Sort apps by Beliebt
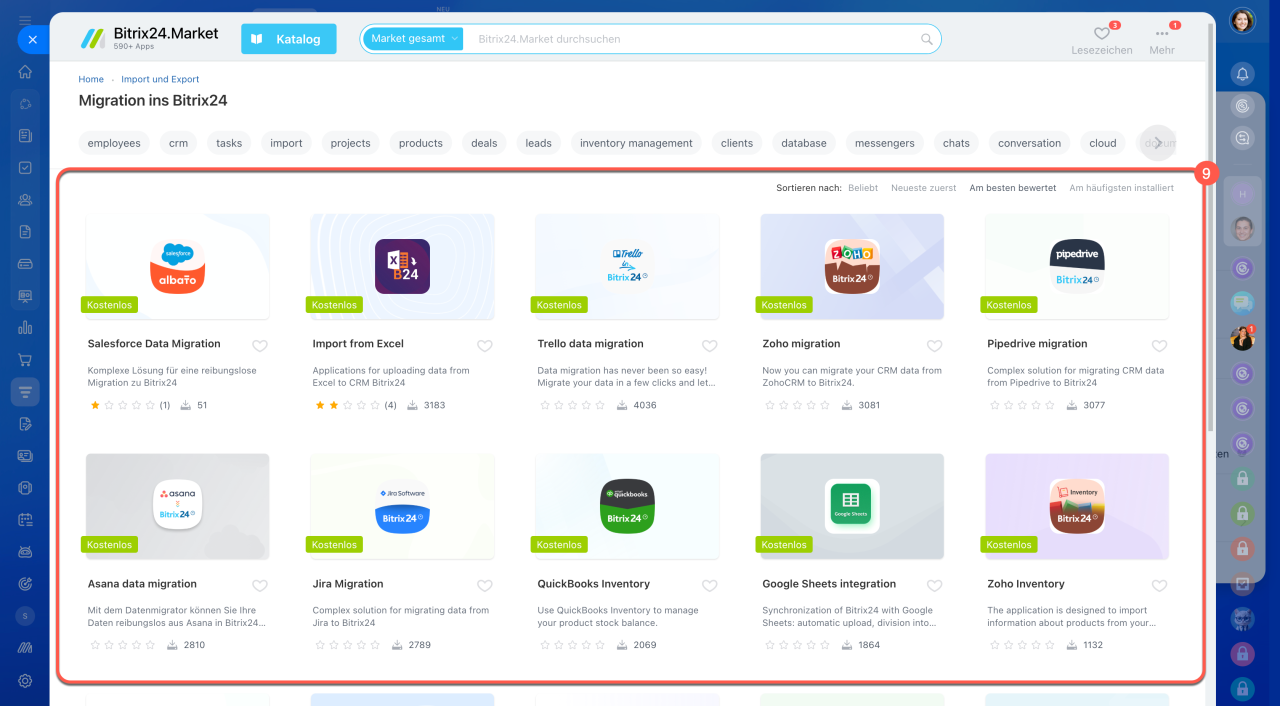Viewport: 1280px width, 706px height. (x=863, y=188)
